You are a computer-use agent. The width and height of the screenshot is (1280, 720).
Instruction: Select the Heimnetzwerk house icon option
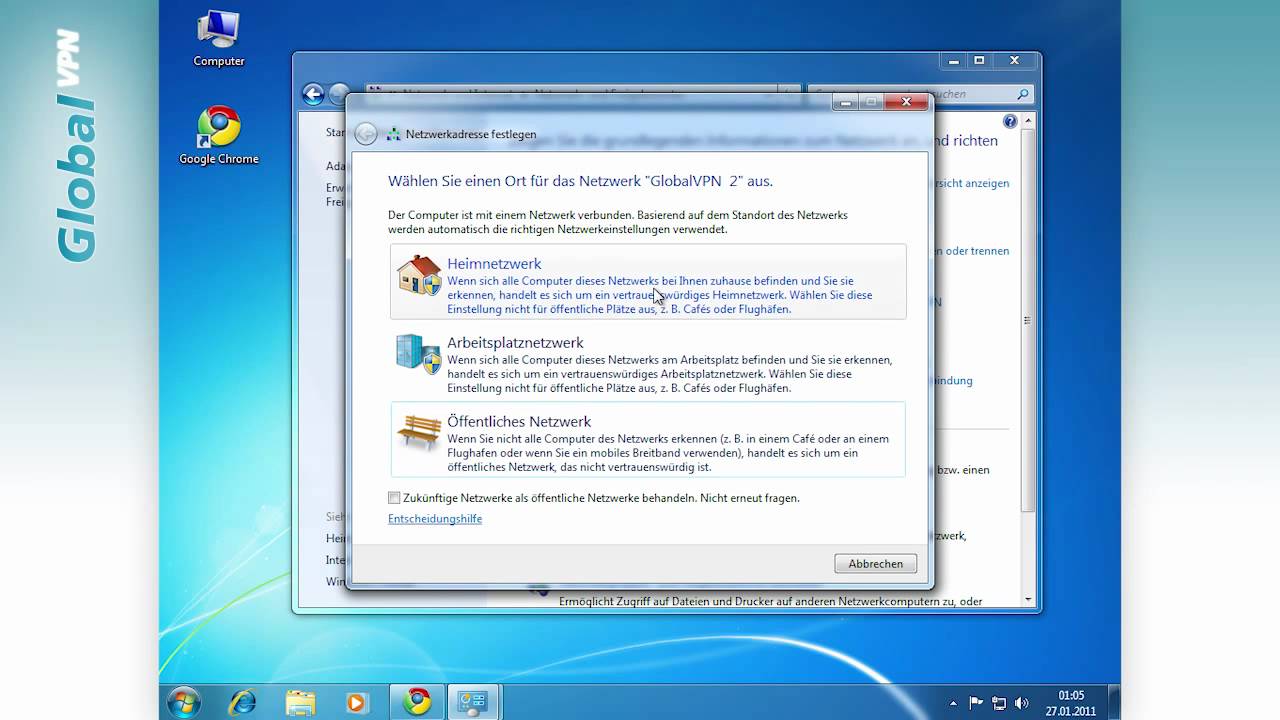coord(419,275)
